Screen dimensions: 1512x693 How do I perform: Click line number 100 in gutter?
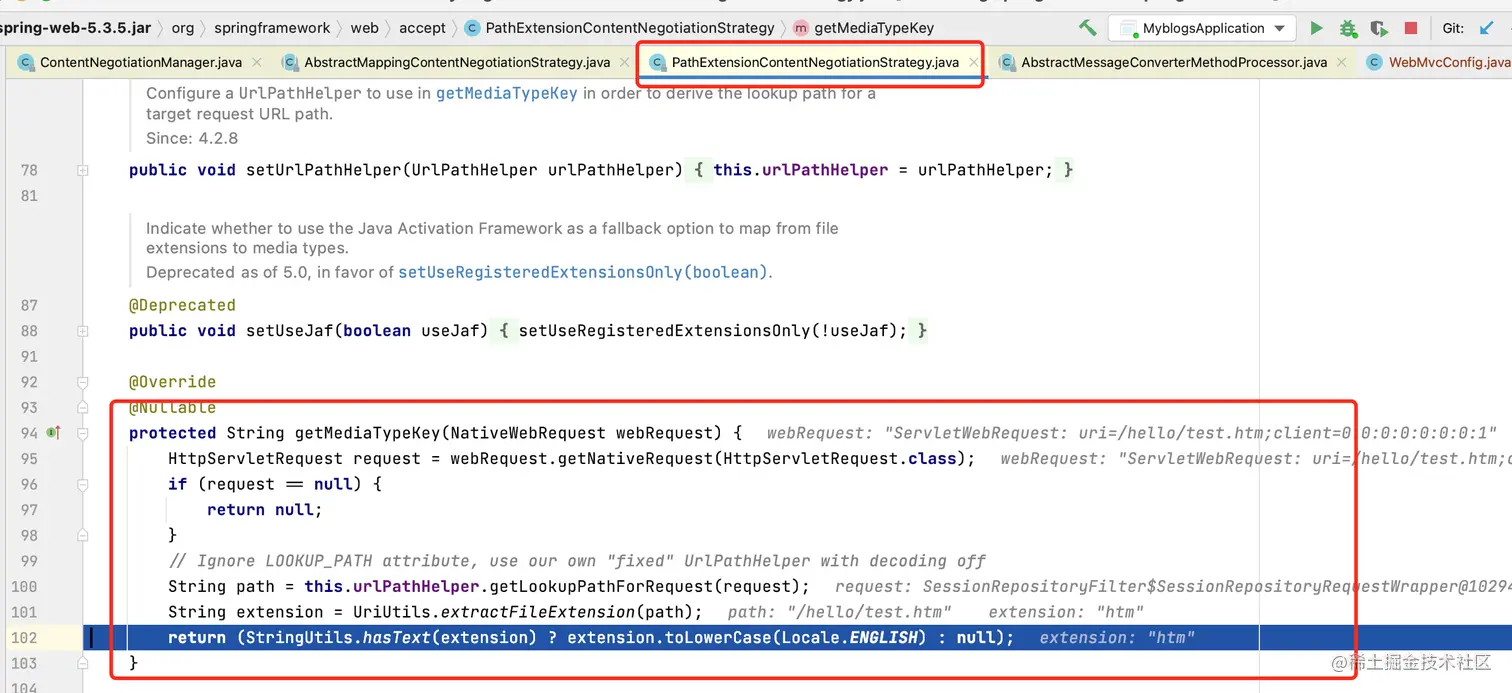pos(23,586)
